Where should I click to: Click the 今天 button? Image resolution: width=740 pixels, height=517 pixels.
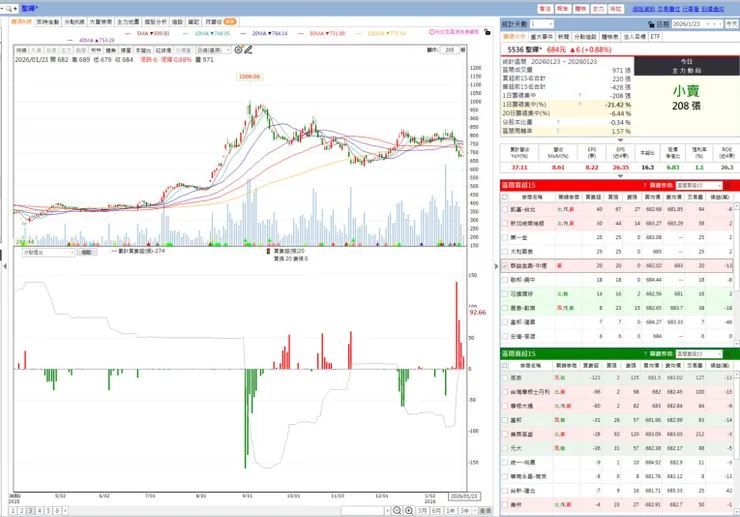731,24
